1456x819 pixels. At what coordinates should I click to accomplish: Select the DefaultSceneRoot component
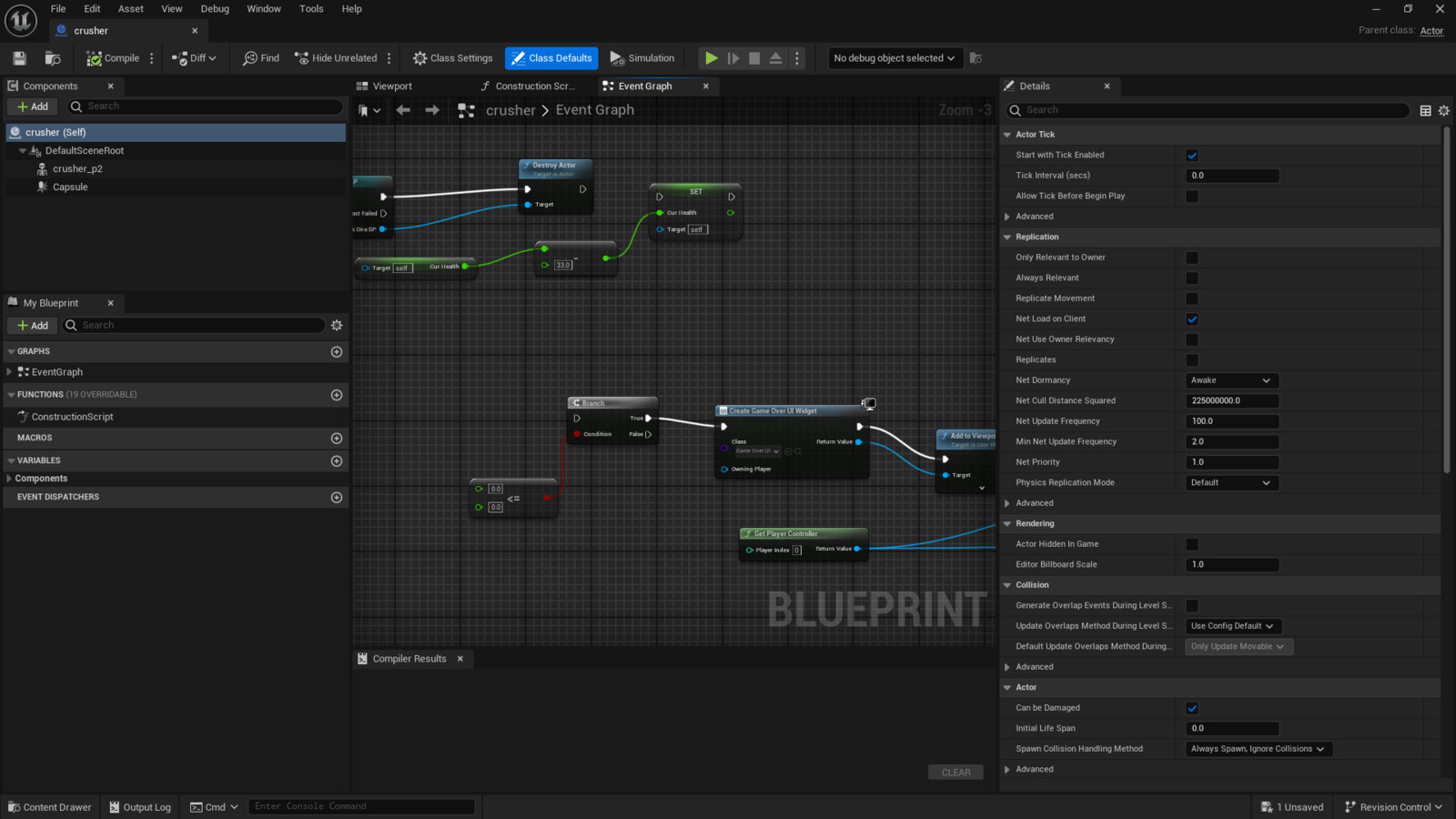tap(85, 151)
